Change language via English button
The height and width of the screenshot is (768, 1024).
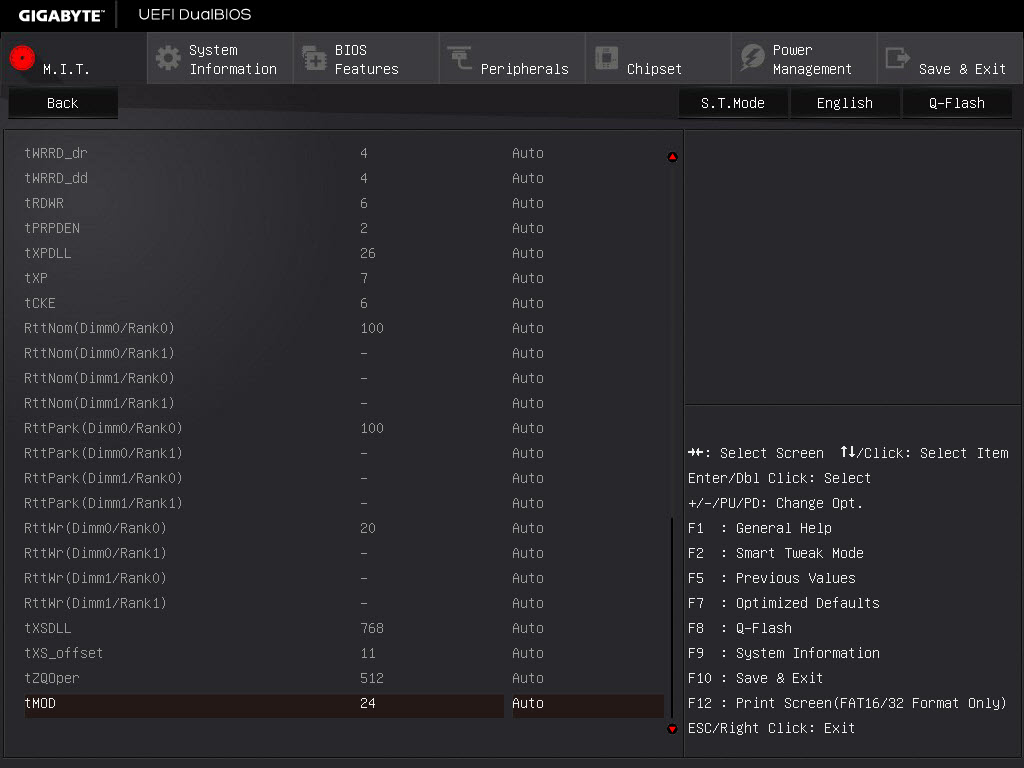[x=844, y=103]
